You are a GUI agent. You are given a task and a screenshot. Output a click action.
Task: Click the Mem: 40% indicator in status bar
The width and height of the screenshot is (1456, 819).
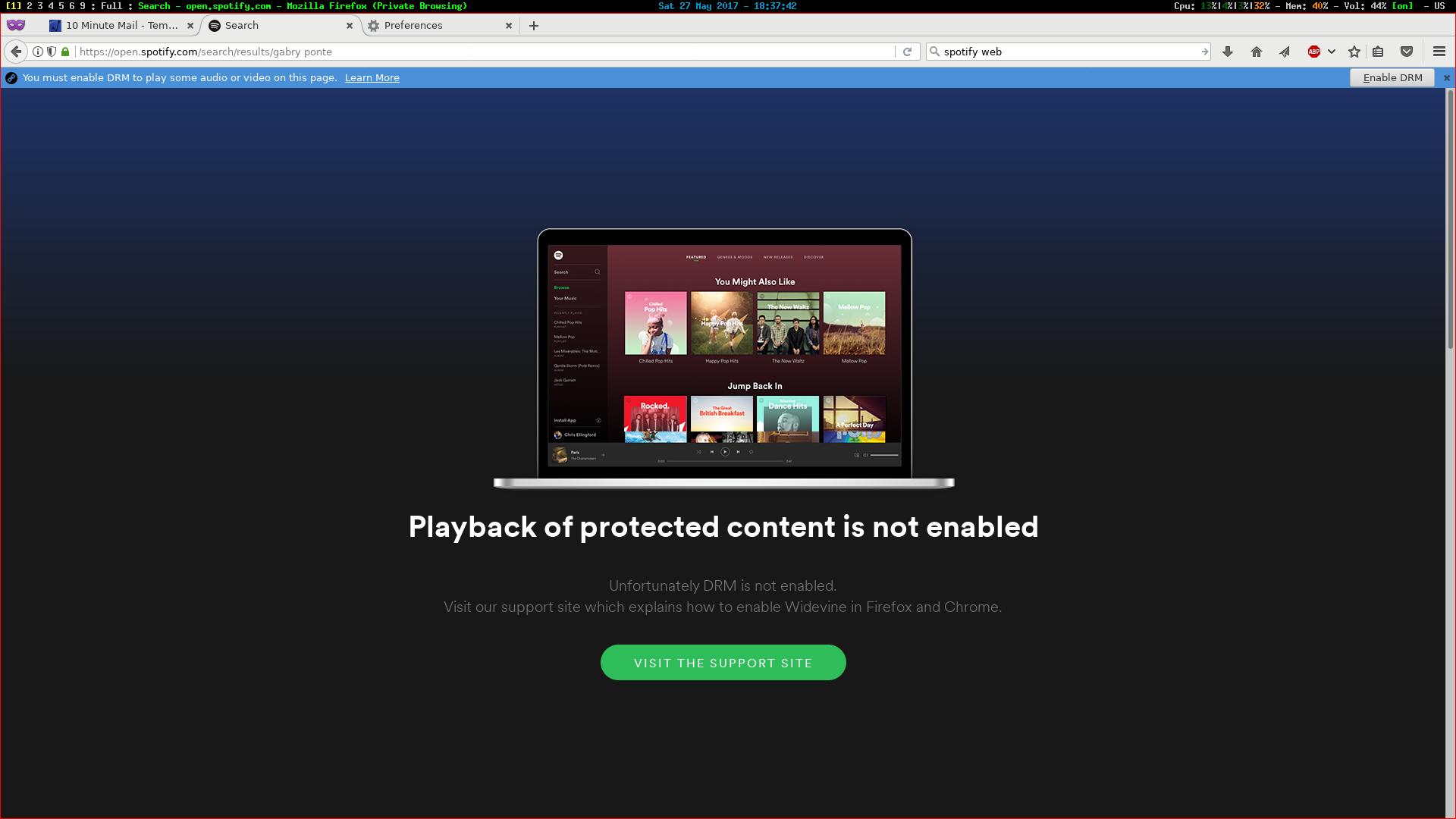pos(1306,5)
